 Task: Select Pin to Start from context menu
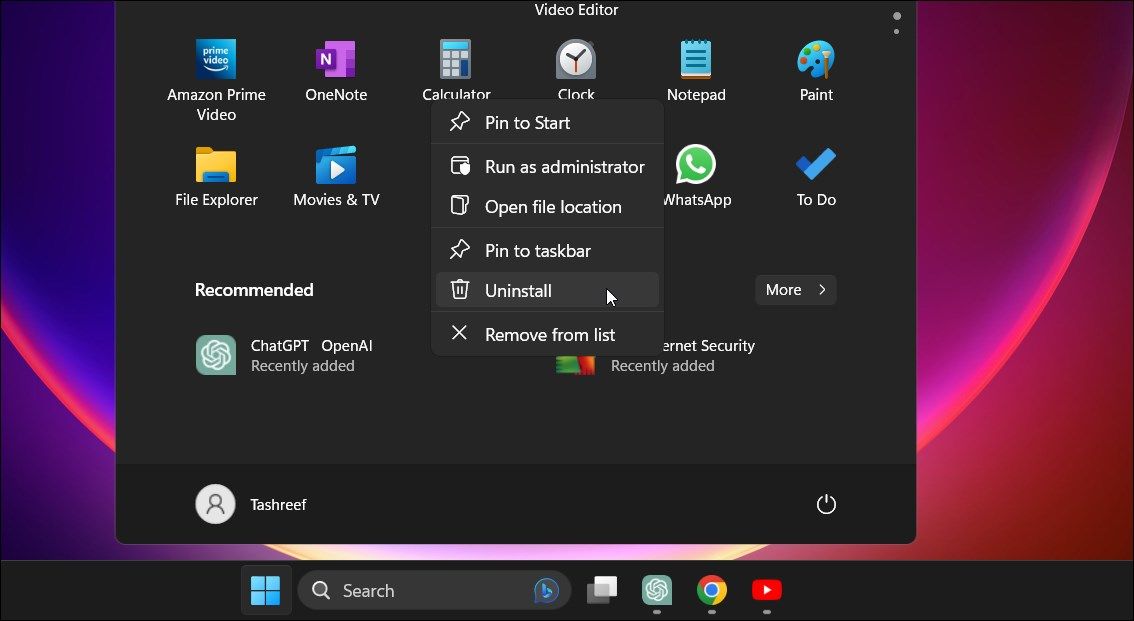tap(527, 122)
